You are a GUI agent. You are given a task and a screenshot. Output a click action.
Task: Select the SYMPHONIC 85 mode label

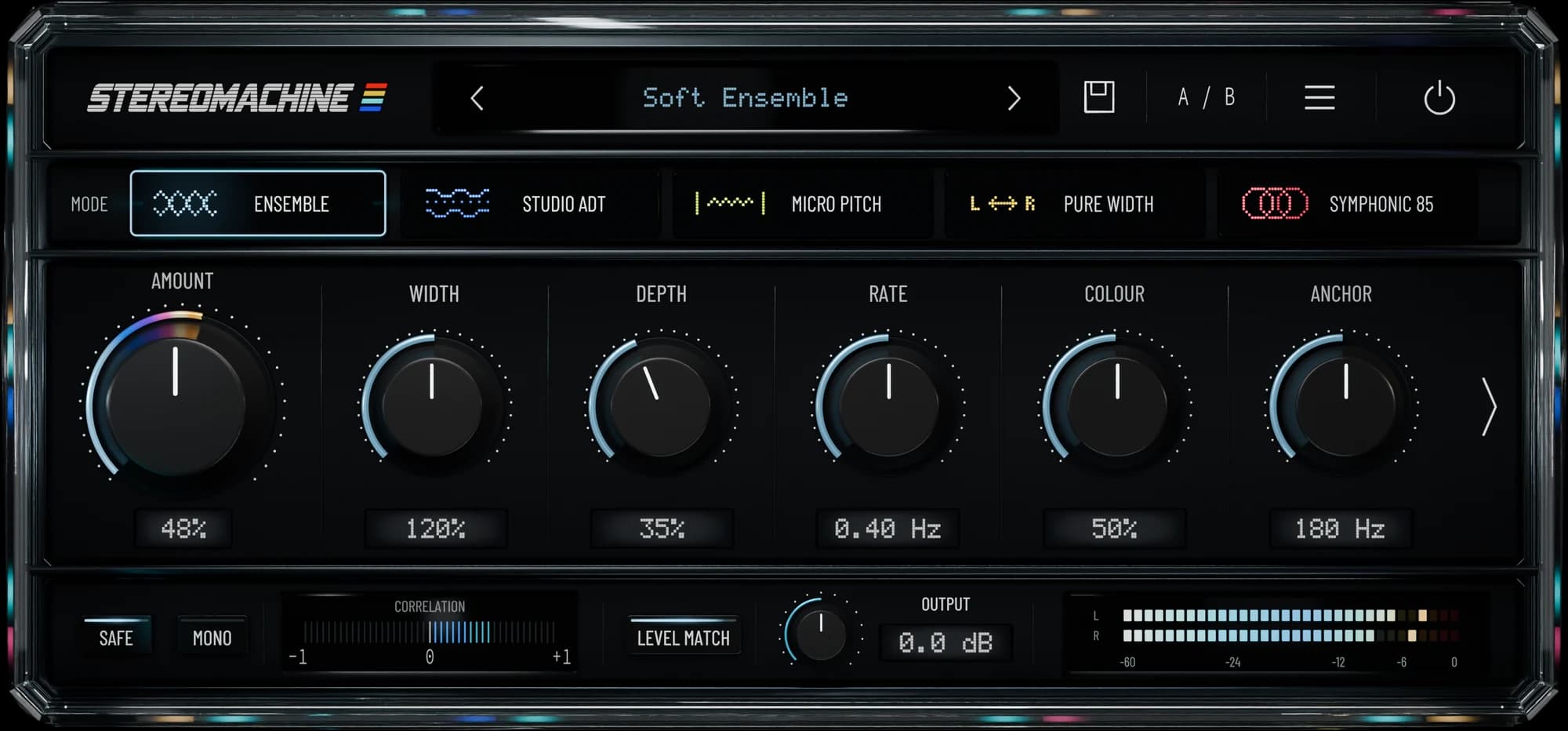[x=1381, y=204]
